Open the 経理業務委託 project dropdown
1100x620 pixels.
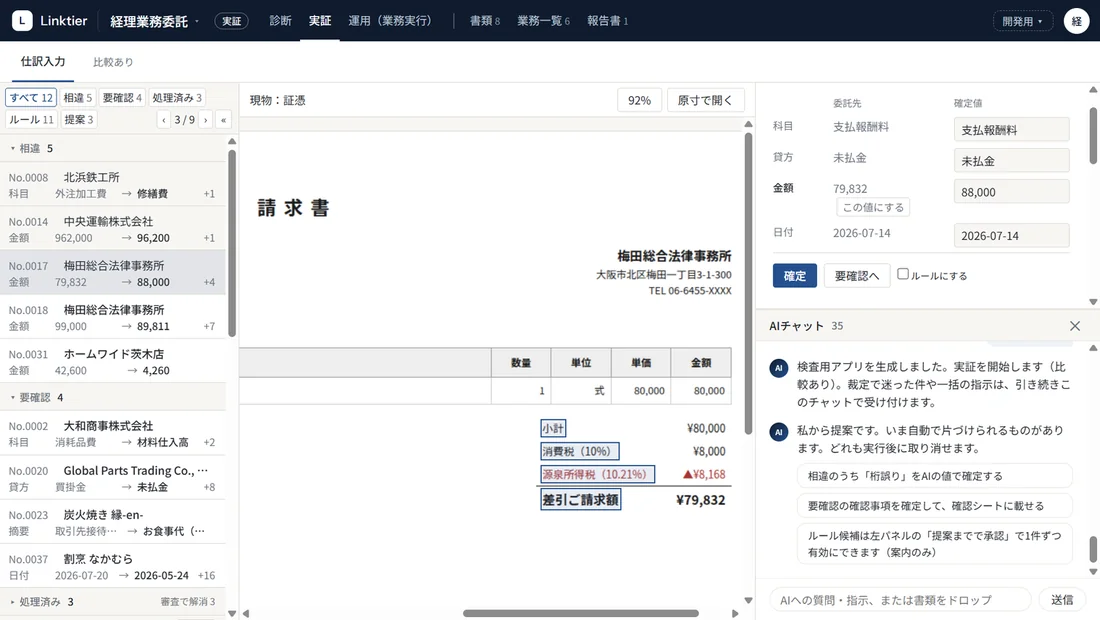point(154,21)
